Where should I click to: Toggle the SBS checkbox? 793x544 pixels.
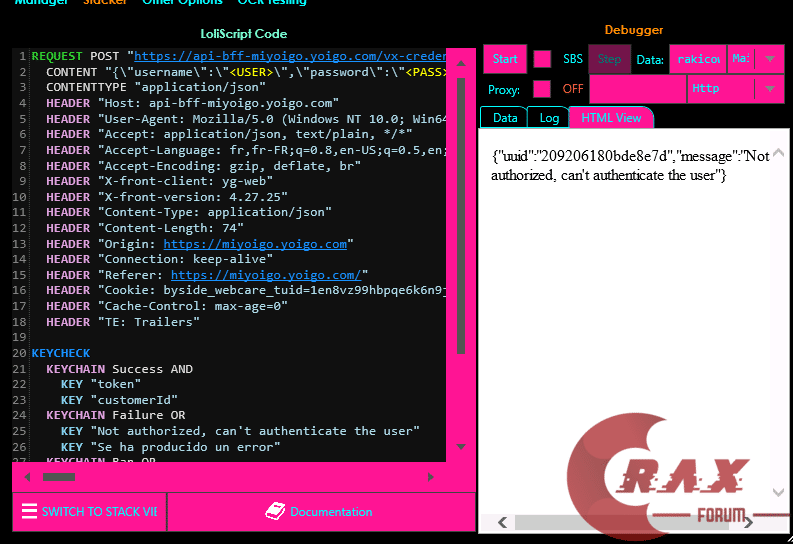542,59
